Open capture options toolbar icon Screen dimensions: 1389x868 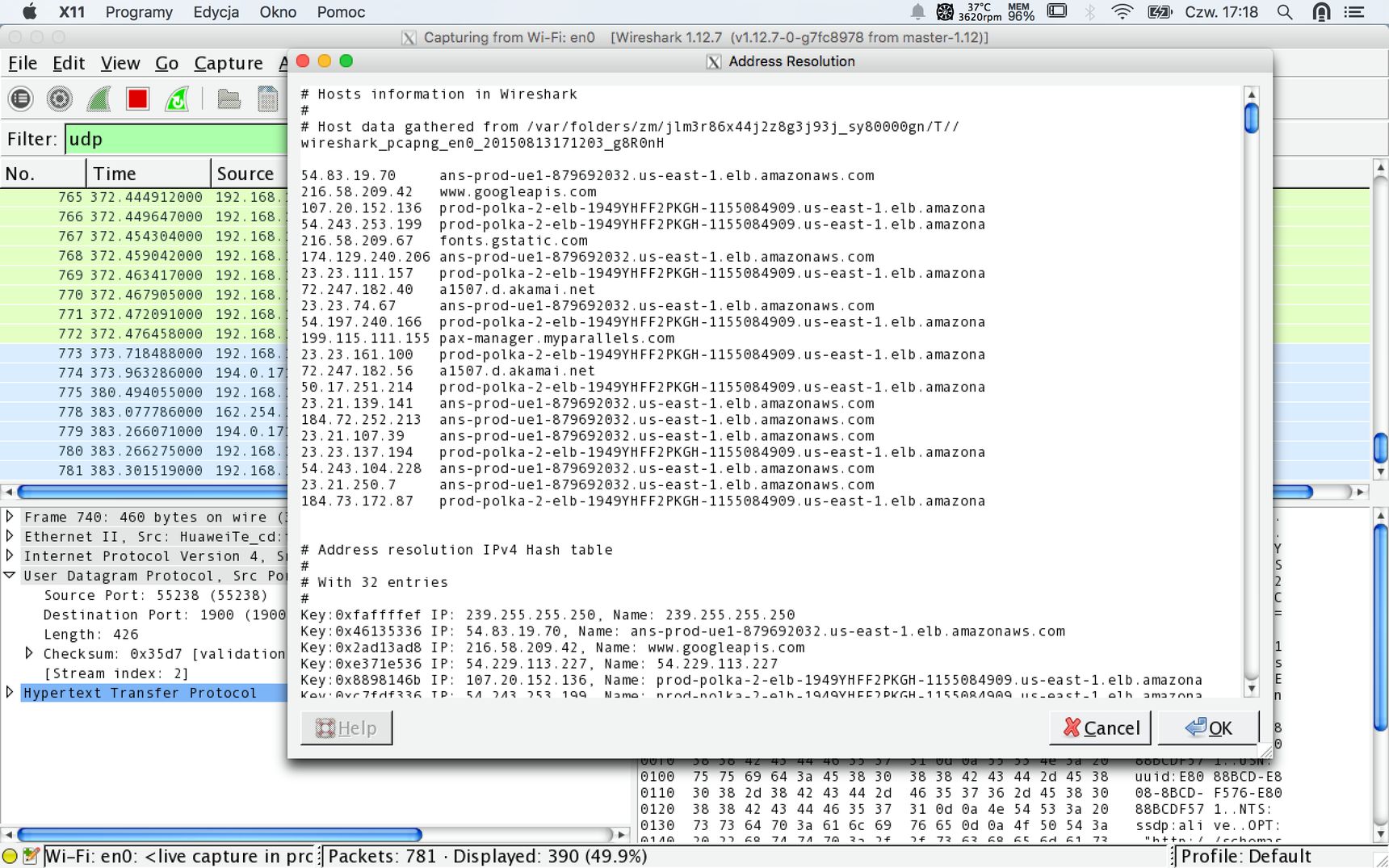coord(60,99)
